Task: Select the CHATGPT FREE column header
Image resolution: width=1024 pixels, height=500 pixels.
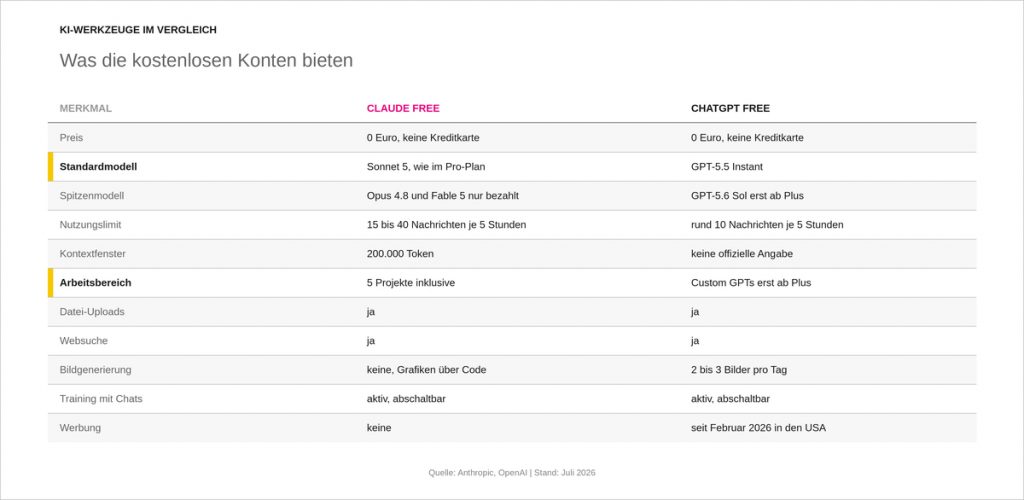Action: (x=730, y=108)
